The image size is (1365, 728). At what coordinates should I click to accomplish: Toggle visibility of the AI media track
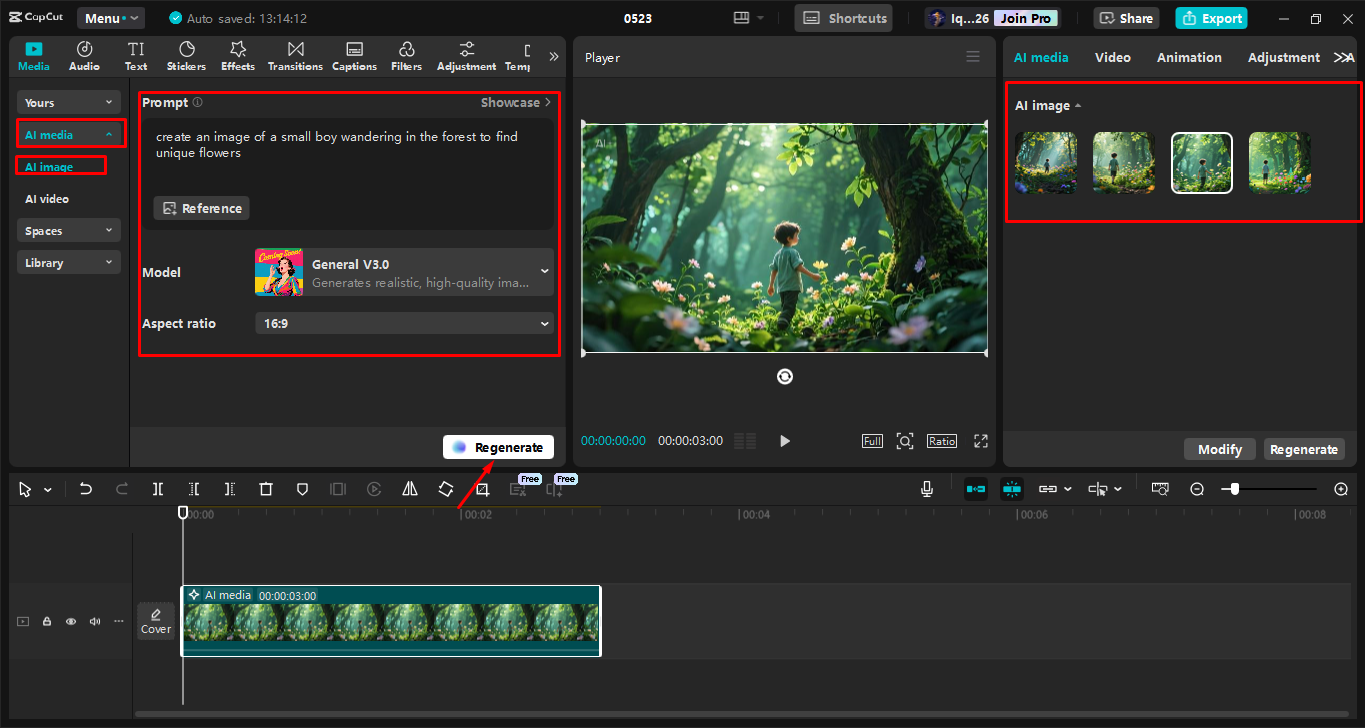click(x=70, y=621)
